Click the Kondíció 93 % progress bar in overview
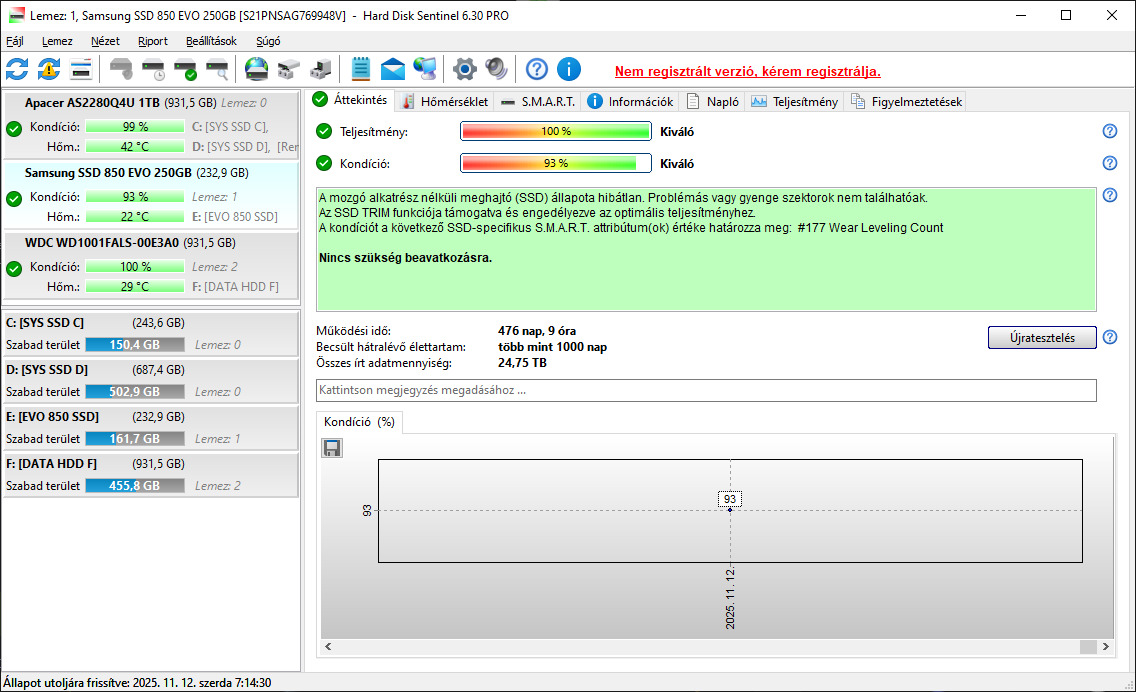 (556, 163)
